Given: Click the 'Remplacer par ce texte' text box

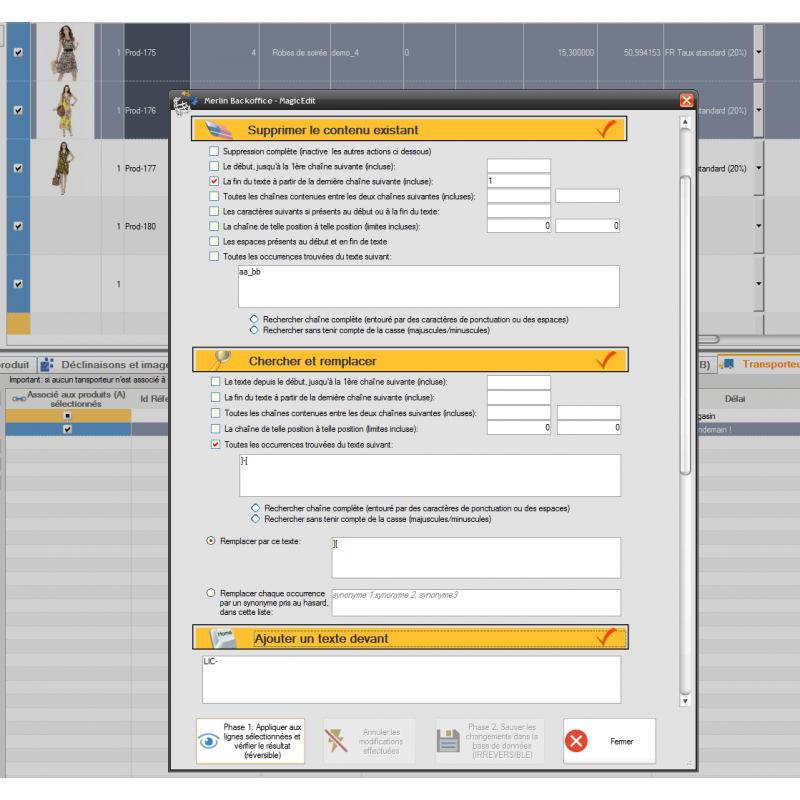Looking at the screenshot, I should click(x=475, y=557).
